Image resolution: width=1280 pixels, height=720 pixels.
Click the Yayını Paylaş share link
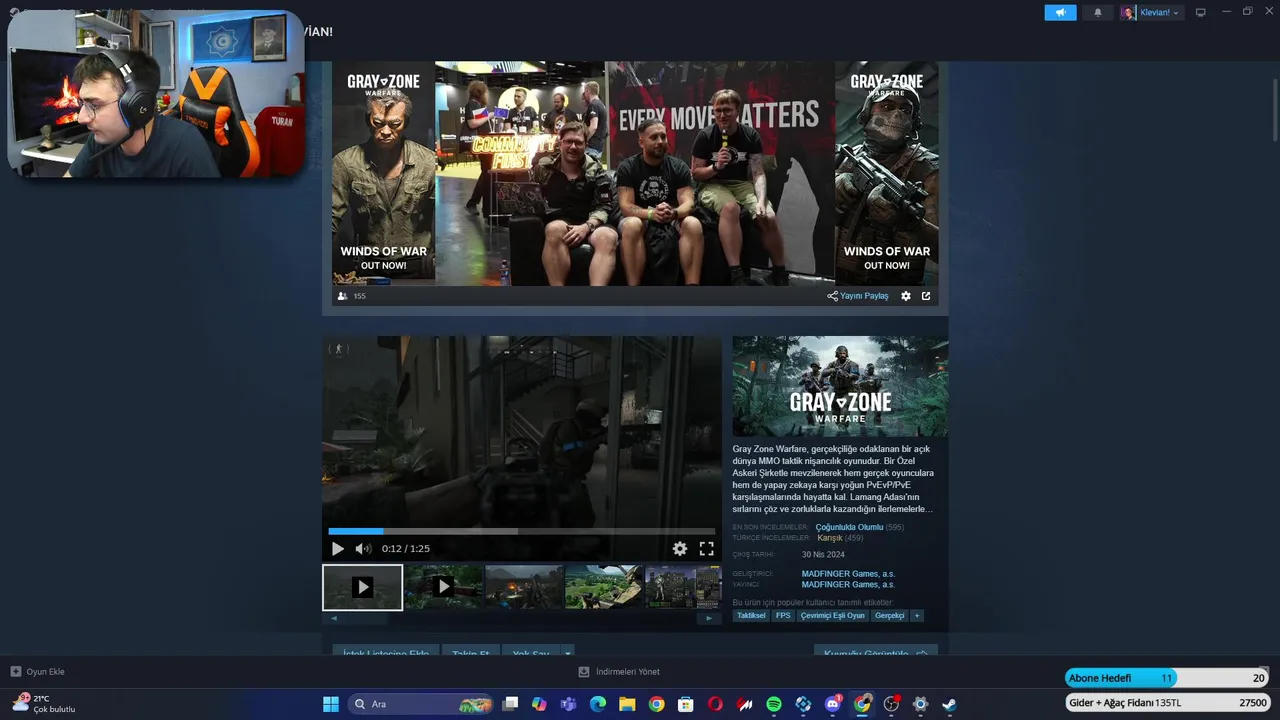tap(858, 296)
